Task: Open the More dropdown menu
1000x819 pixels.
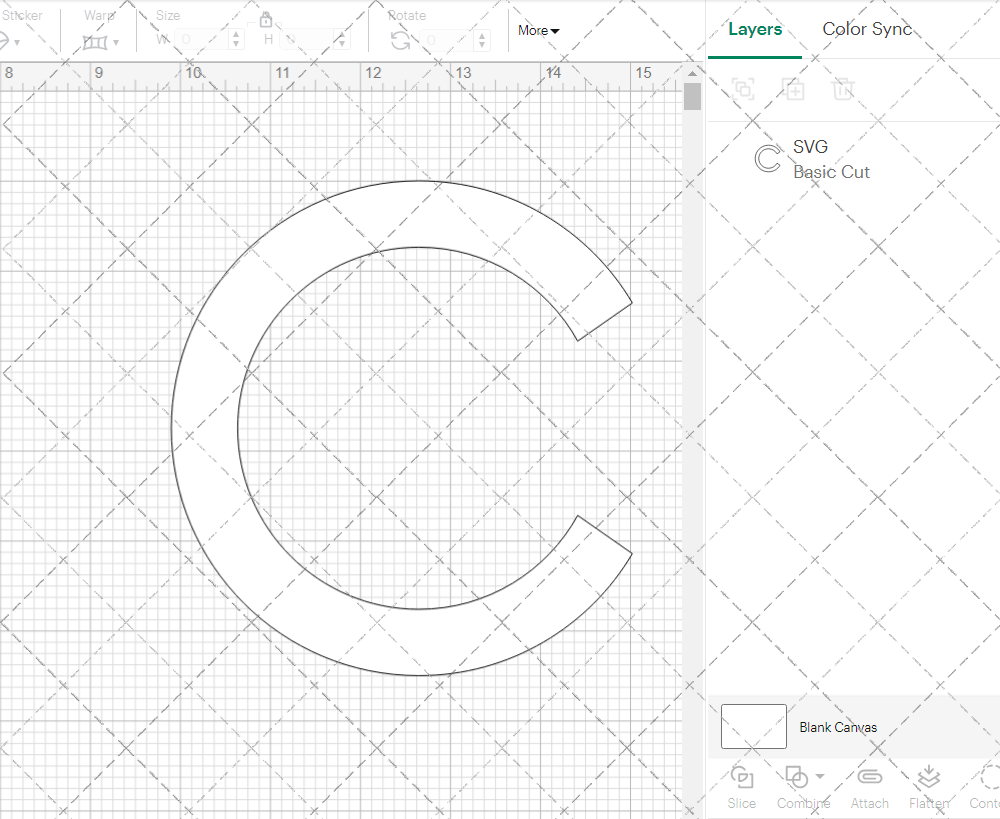Action: pos(538,31)
